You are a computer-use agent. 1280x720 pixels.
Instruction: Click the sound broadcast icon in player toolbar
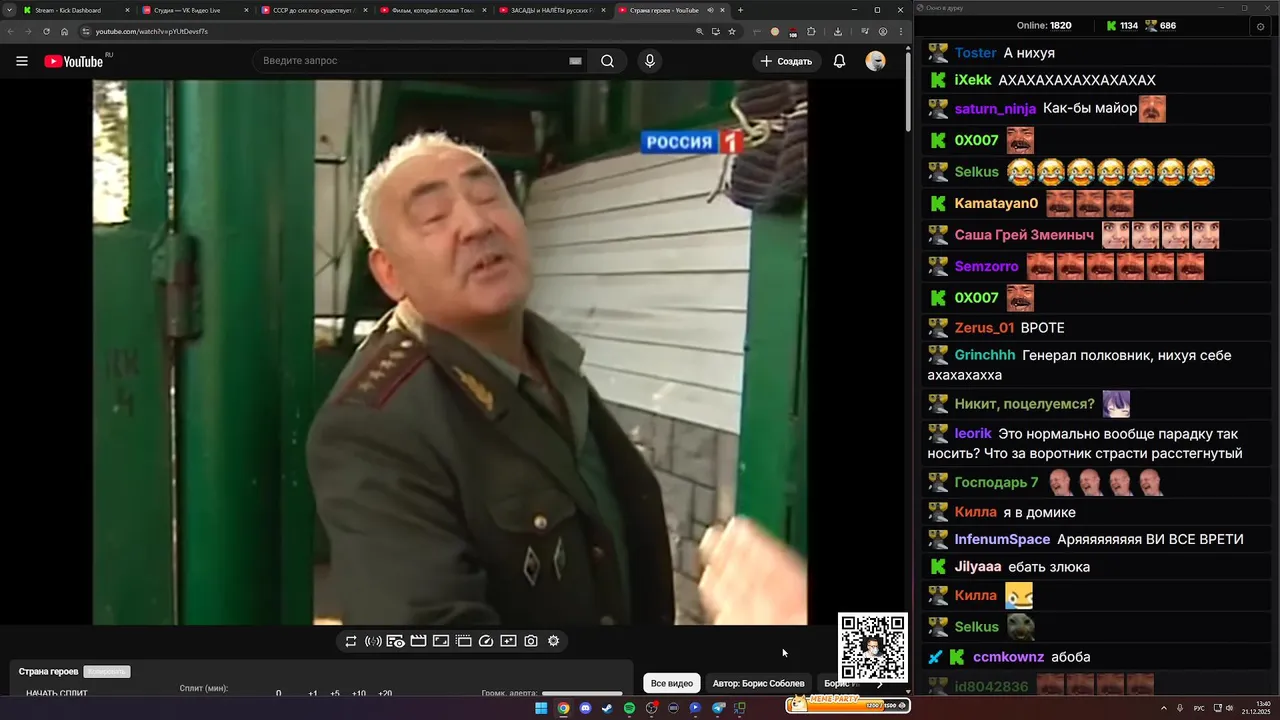point(373,641)
